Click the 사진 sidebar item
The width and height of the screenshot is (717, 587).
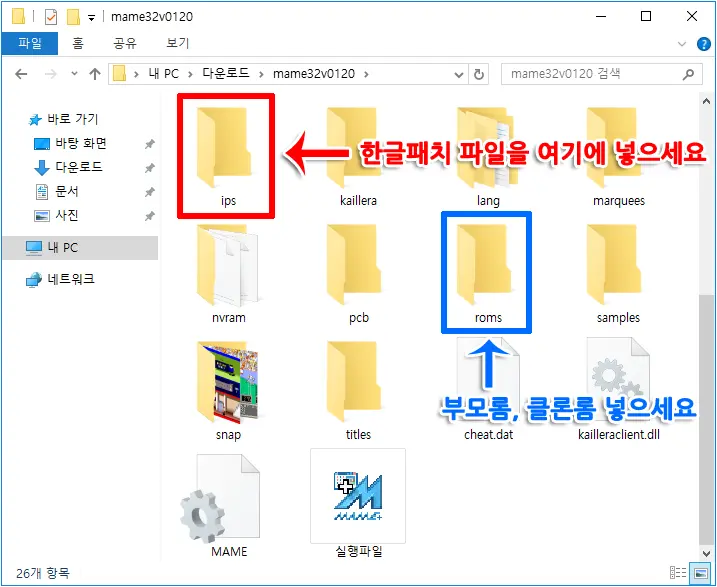[66, 215]
